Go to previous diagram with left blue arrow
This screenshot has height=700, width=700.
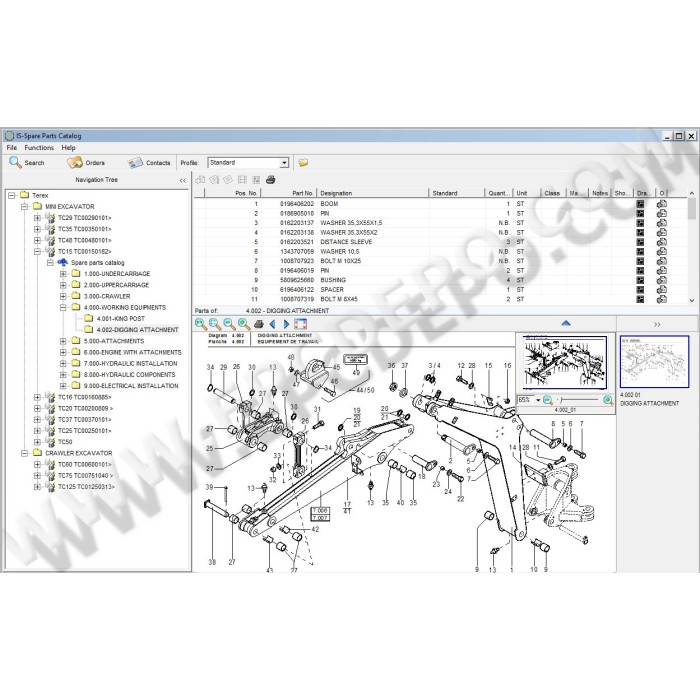click(x=272, y=324)
